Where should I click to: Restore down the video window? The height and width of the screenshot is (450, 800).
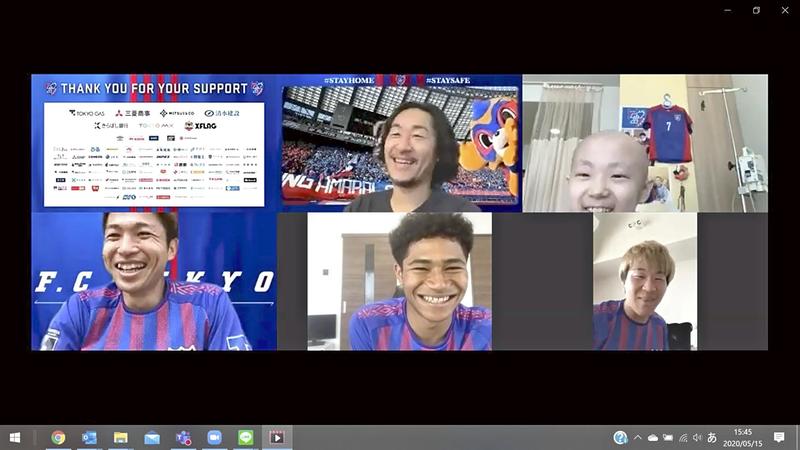pyautogui.click(x=756, y=10)
